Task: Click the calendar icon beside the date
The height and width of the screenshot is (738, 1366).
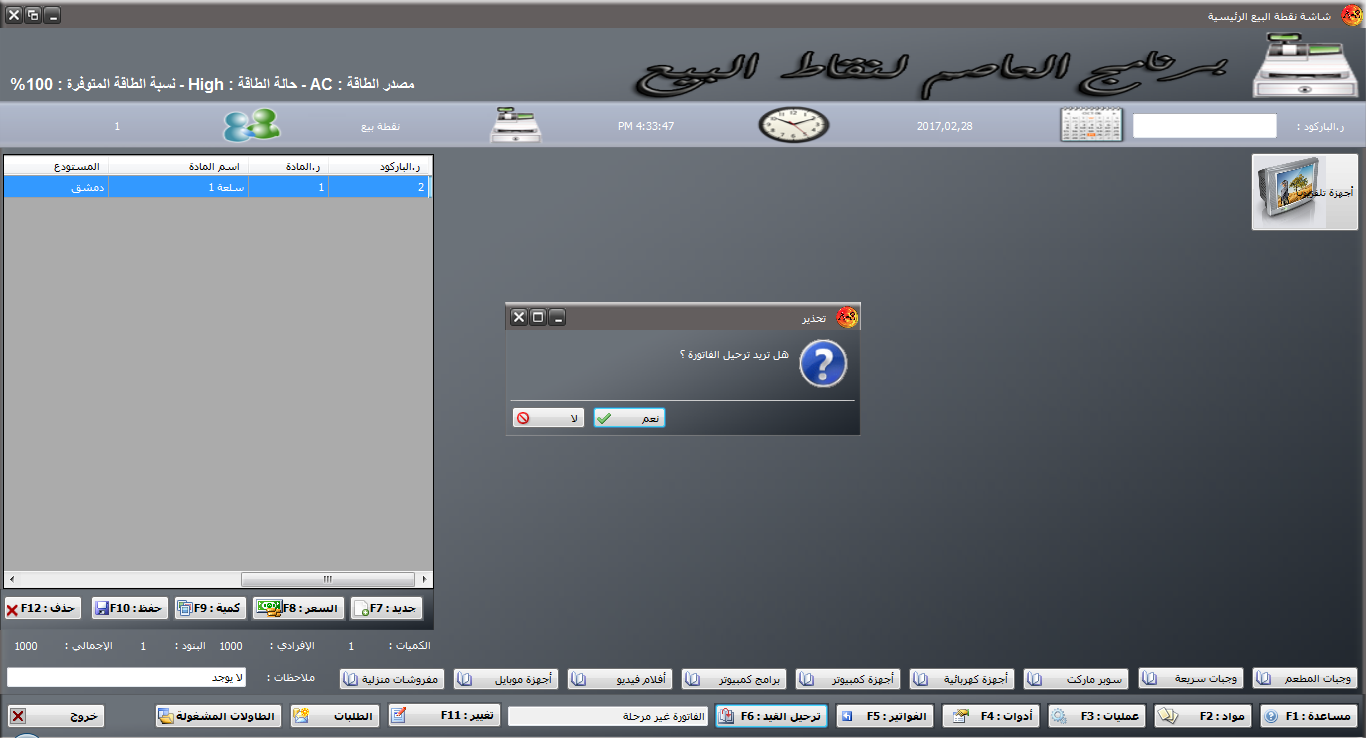Action: [x=1091, y=126]
